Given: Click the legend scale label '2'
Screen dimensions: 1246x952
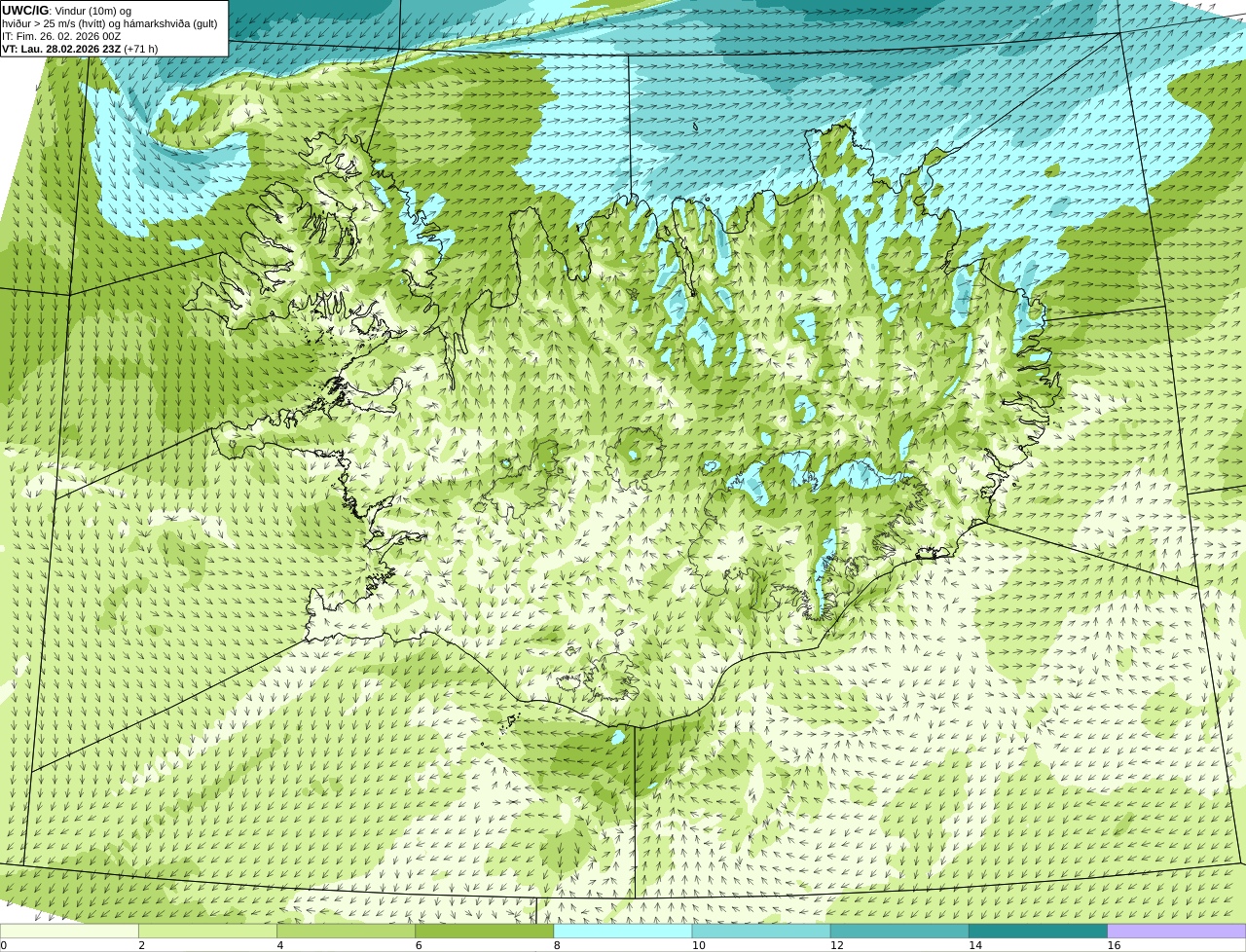Looking at the screenshot, I should pyautogui.click(x=141, y=945).
